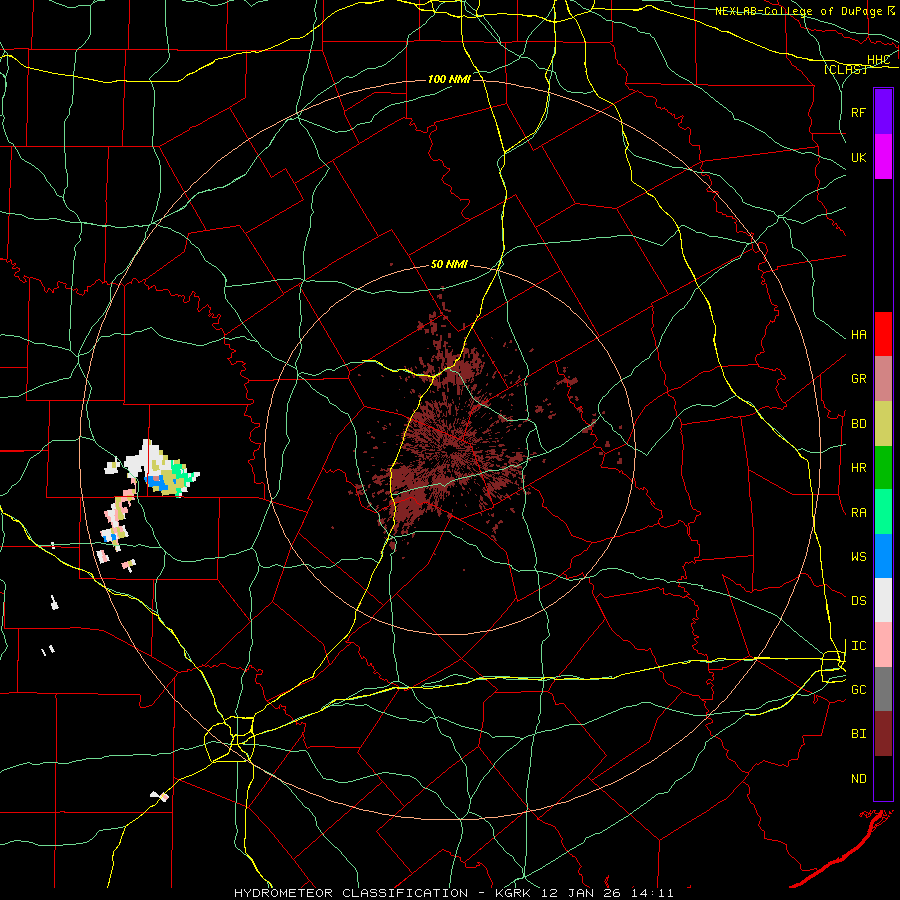Click the black ND legend swatch
This screenshot has width=900, height=900.
883,778
